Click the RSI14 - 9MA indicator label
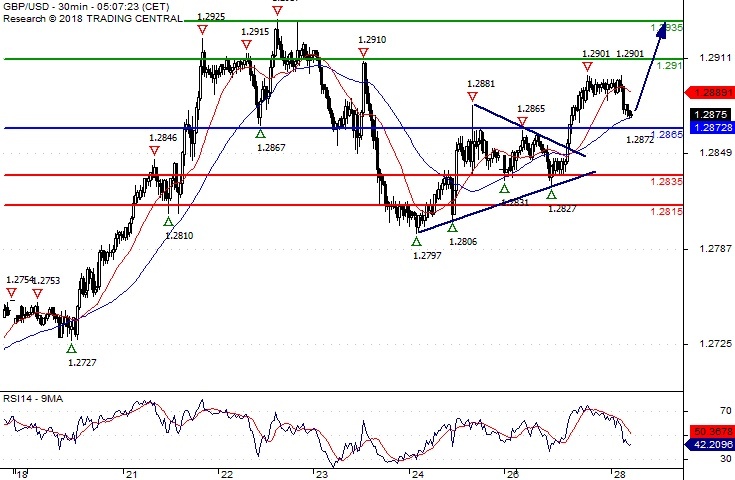 tap(33, 398)
